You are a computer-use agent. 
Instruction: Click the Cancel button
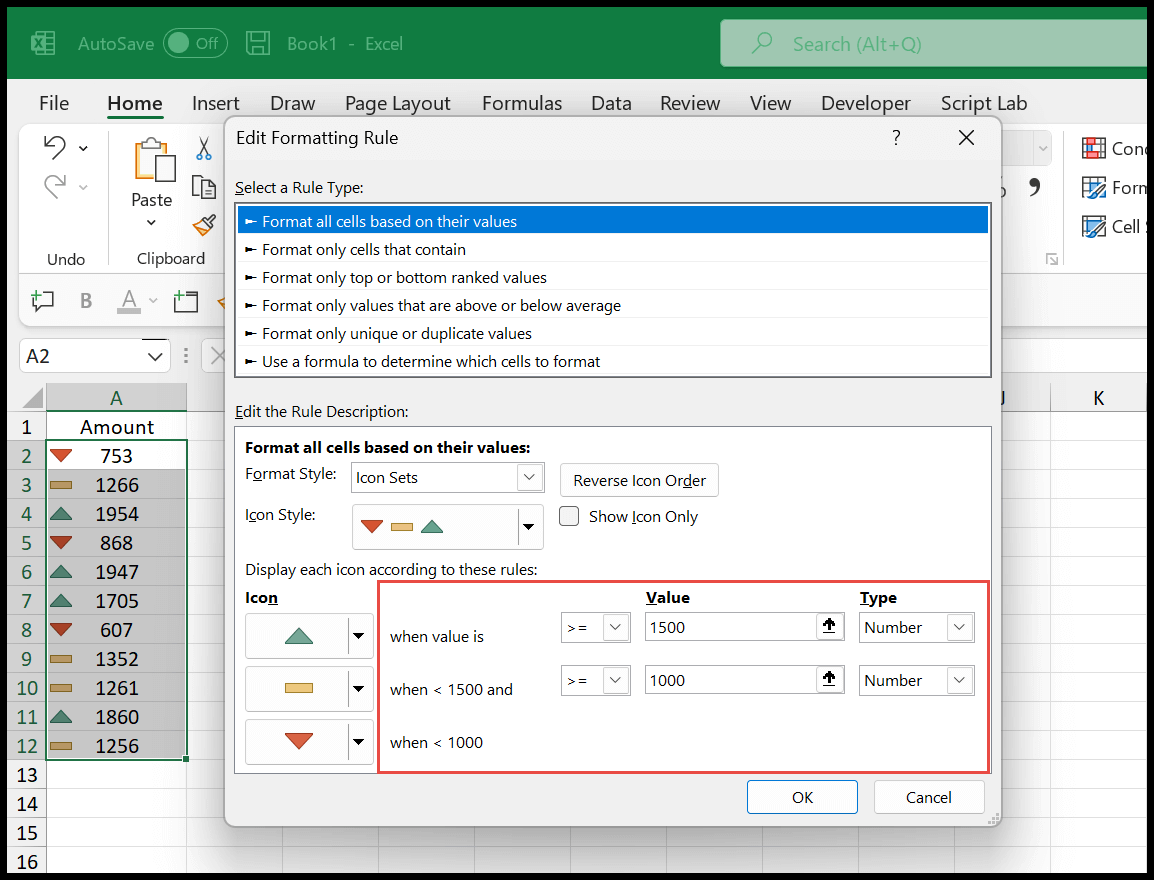(929, 797)
